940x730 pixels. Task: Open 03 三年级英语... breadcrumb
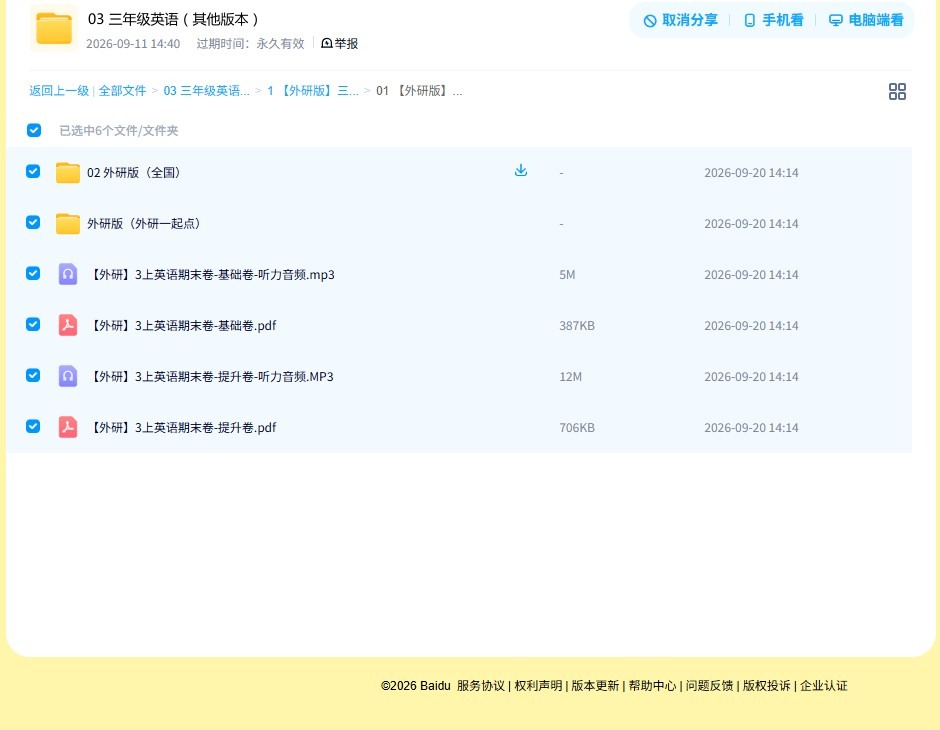pyautogui.click(x=206, y=91)
